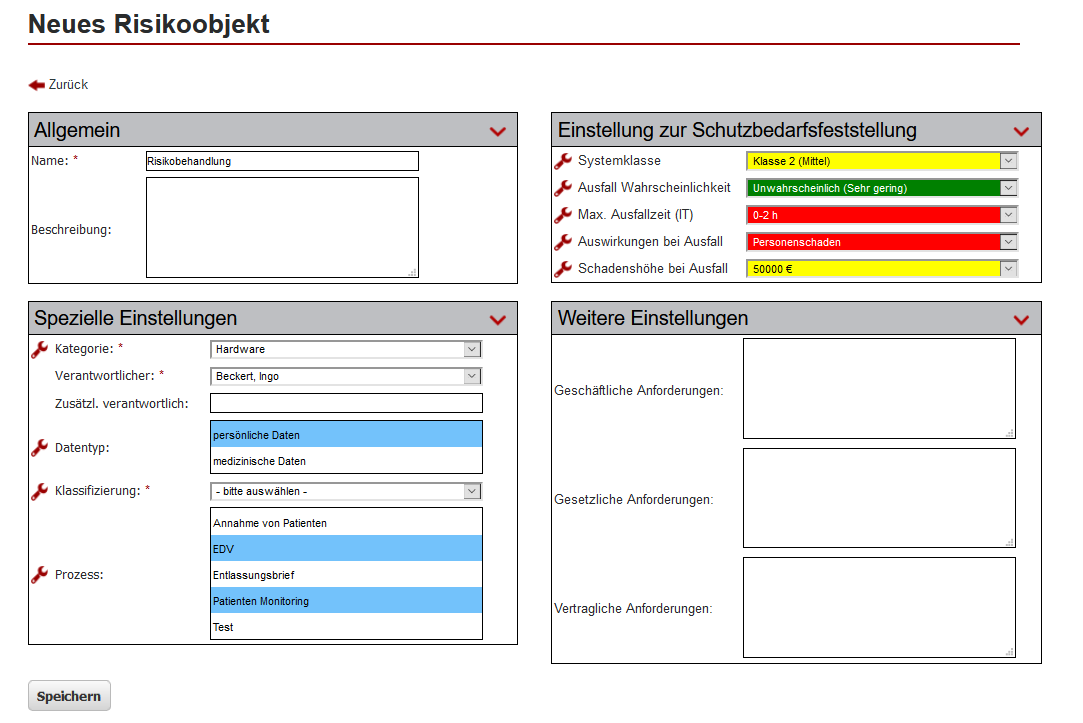
Task: Select medizinische Daten in the Datentyp list
Action: tap(345, 463)
